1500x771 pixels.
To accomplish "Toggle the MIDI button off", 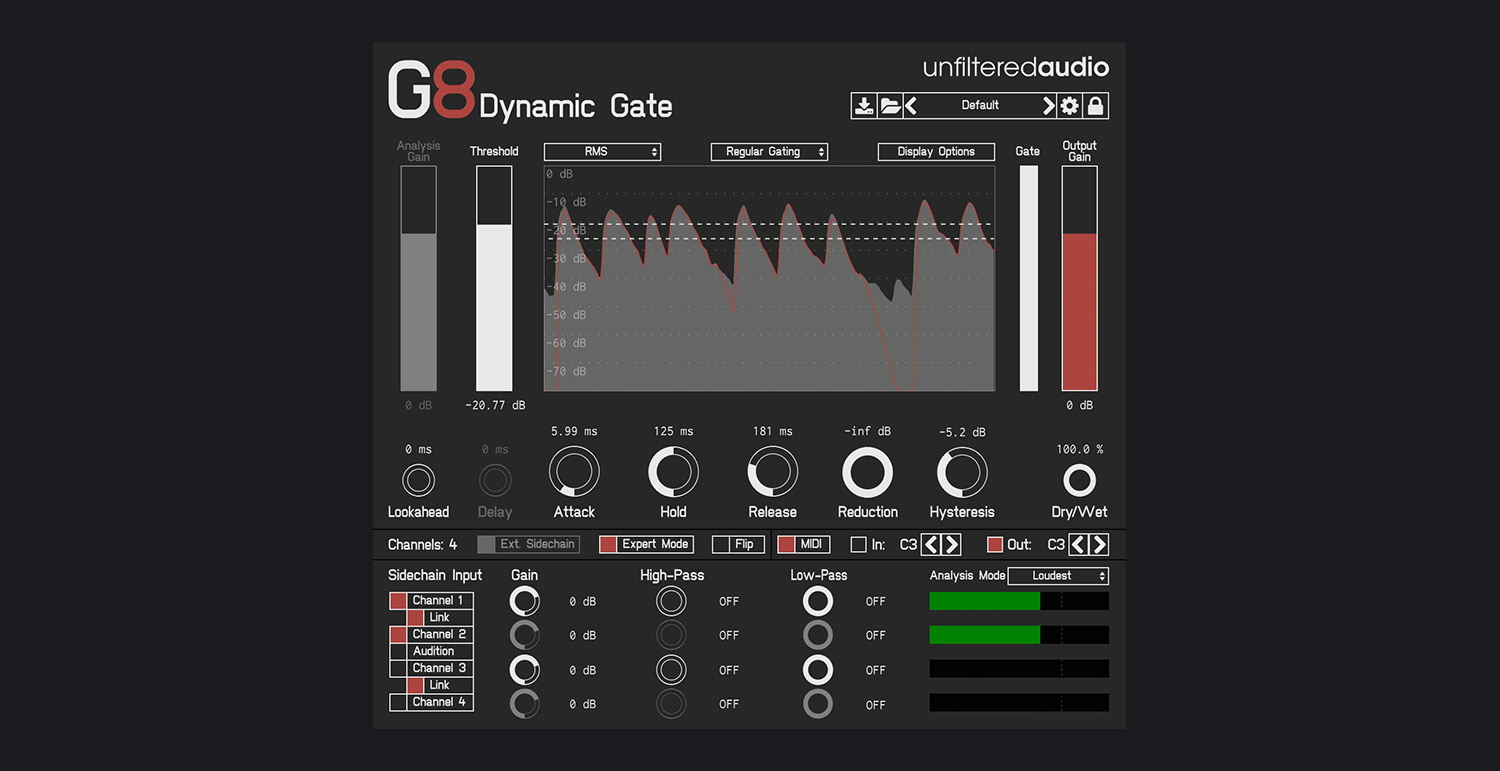I will click(804, 544).
